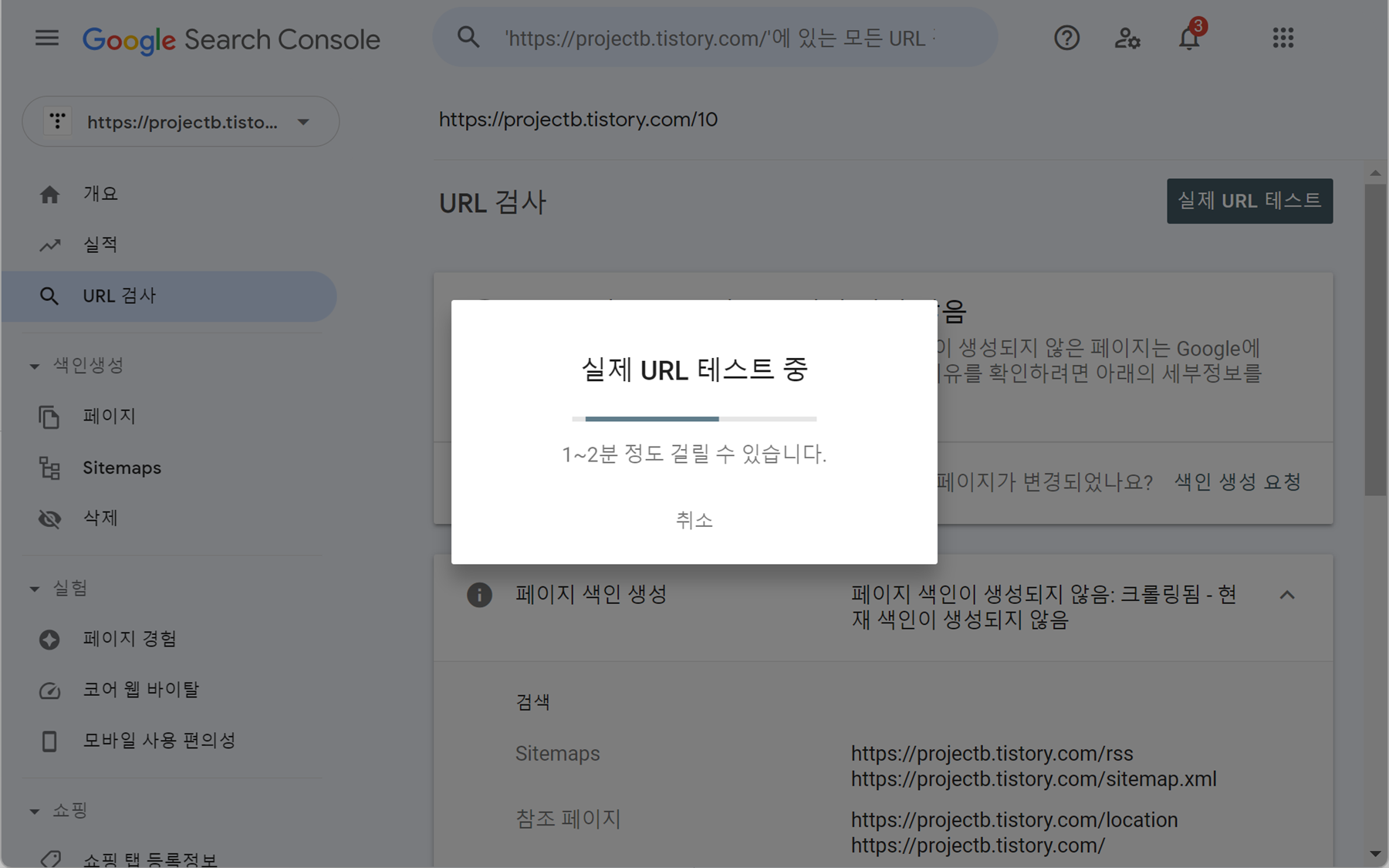
Task: Click the pages icon beside 페이지
Action: (x=49, y=417)
